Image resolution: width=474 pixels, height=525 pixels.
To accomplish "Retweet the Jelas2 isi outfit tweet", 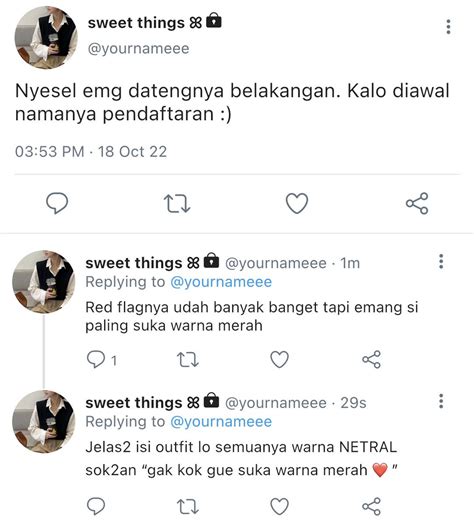I will 187,506.
